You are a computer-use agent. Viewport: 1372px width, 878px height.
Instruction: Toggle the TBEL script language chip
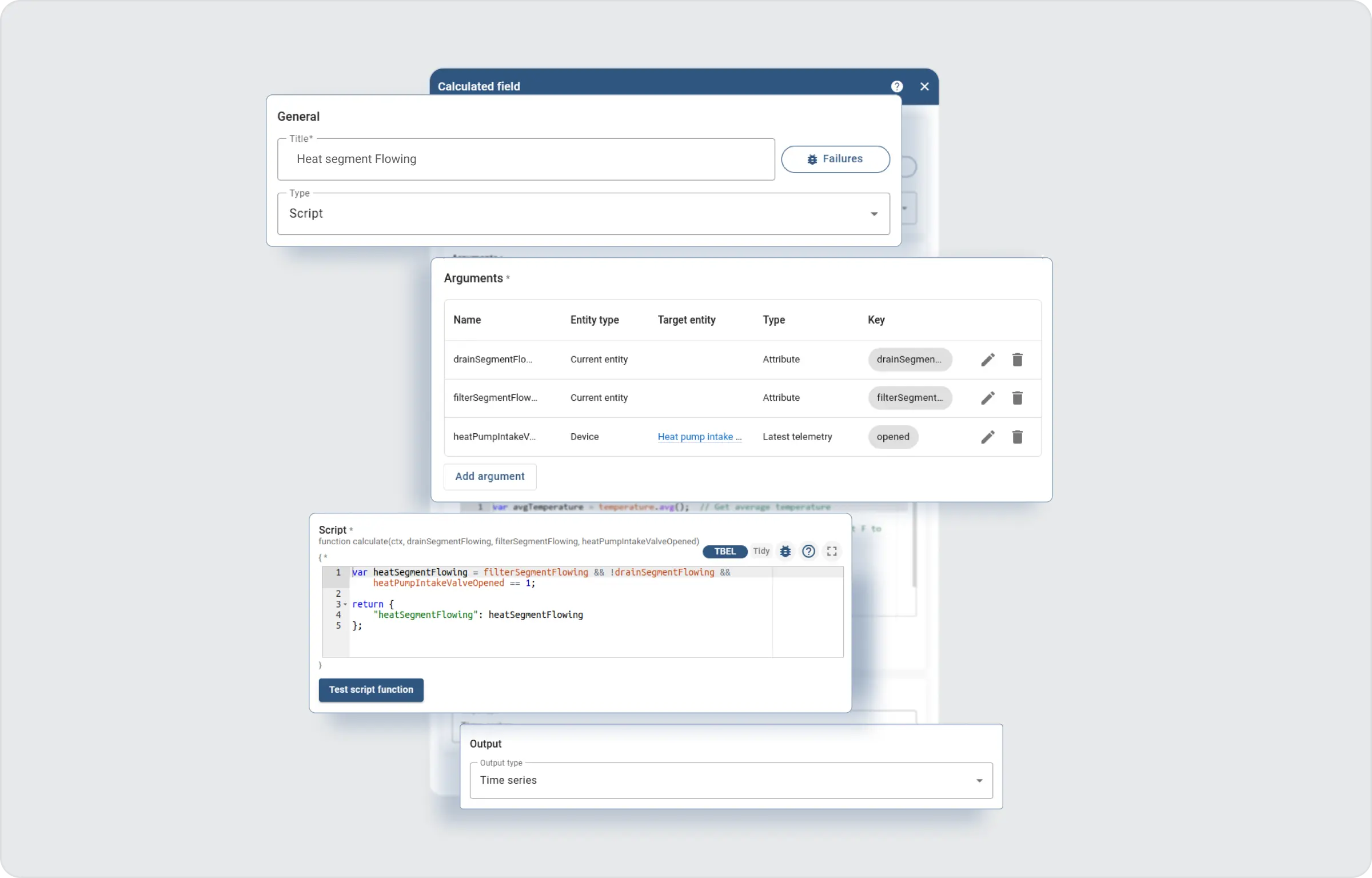724,551
